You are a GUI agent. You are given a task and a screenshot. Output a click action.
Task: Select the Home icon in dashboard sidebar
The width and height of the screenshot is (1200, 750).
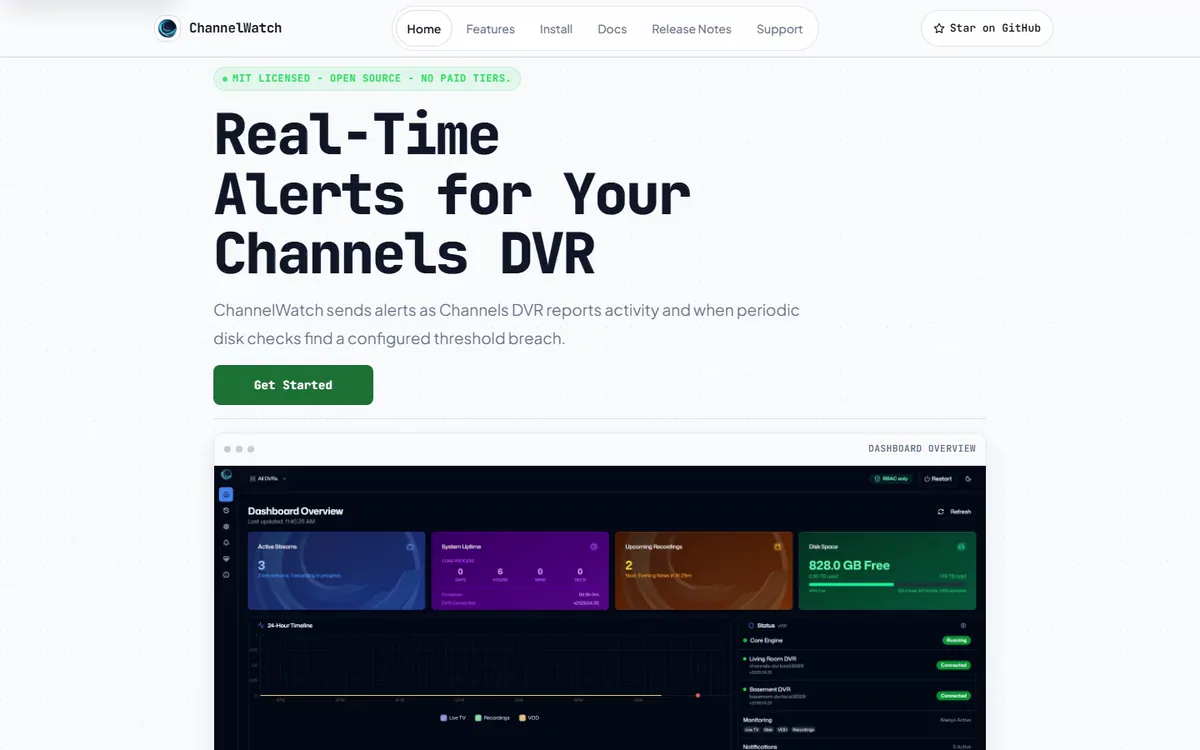click(226, 494)
